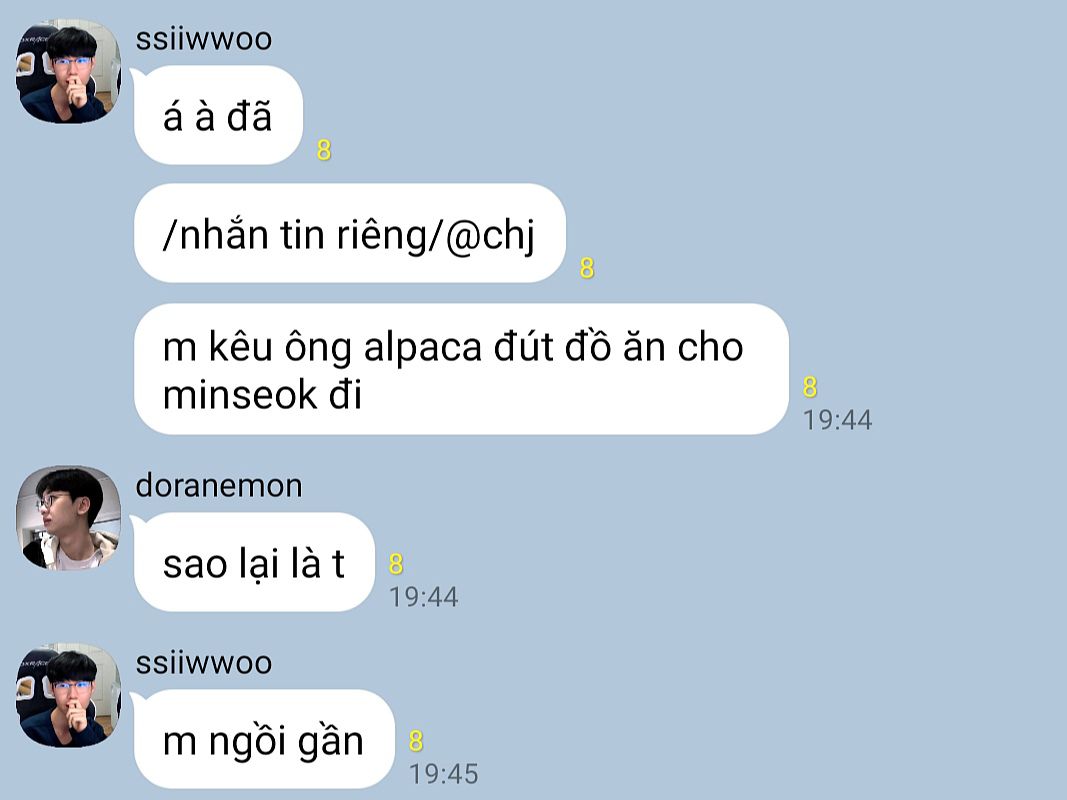Image resolution: width=1067 pixels, height=800 pixels.
Task: Select the '/nhắn tin riêng/@chj' message
Action: (x=350, y=233)
